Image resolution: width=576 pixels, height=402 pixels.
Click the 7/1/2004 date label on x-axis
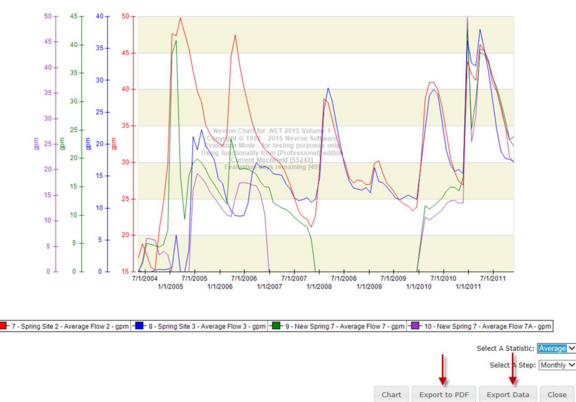click(145, 278)
